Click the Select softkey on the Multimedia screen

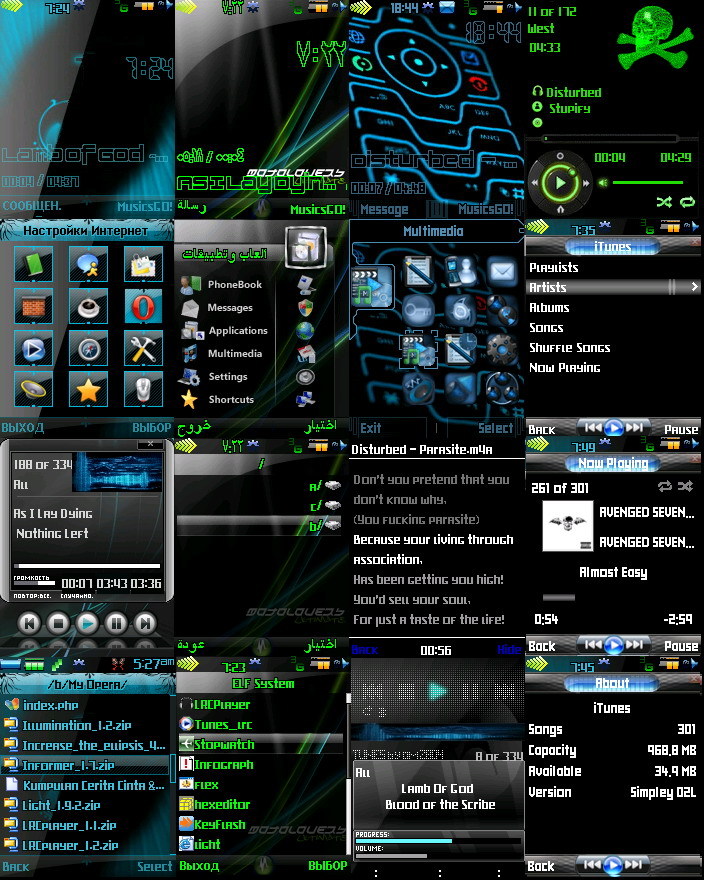[x=495, y=428]
